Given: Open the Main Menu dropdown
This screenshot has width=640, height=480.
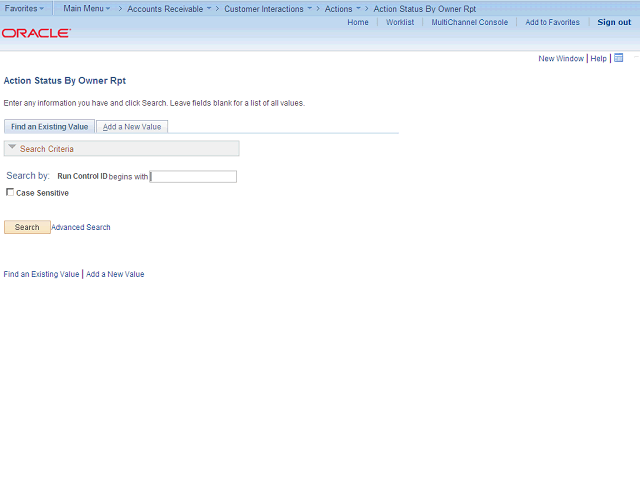Looking at the screenshot, I should [x=87, y=8].
